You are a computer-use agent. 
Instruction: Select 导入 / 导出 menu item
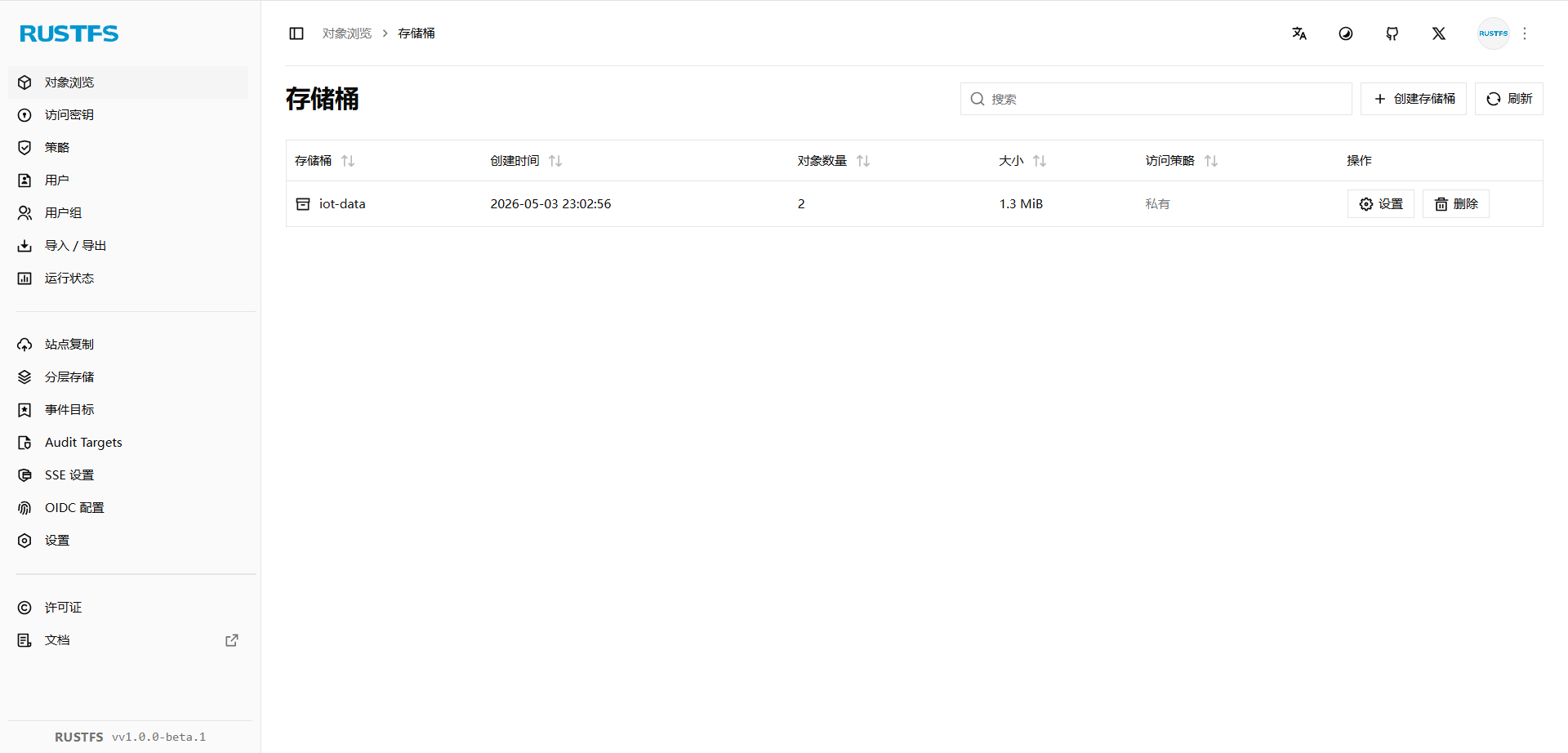click(128, 246)
